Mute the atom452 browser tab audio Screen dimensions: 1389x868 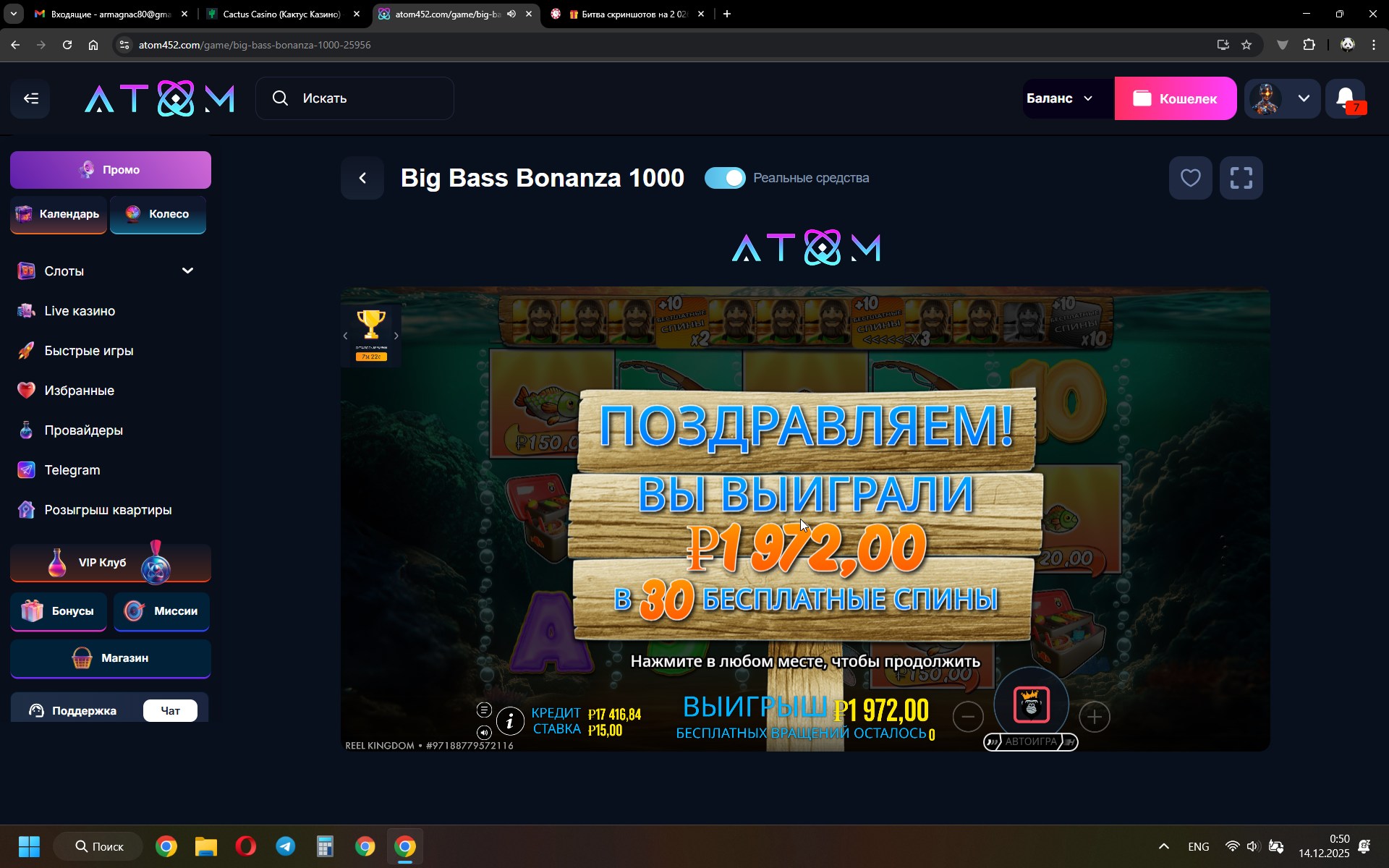pyautogui.click(x=511, y=14)
